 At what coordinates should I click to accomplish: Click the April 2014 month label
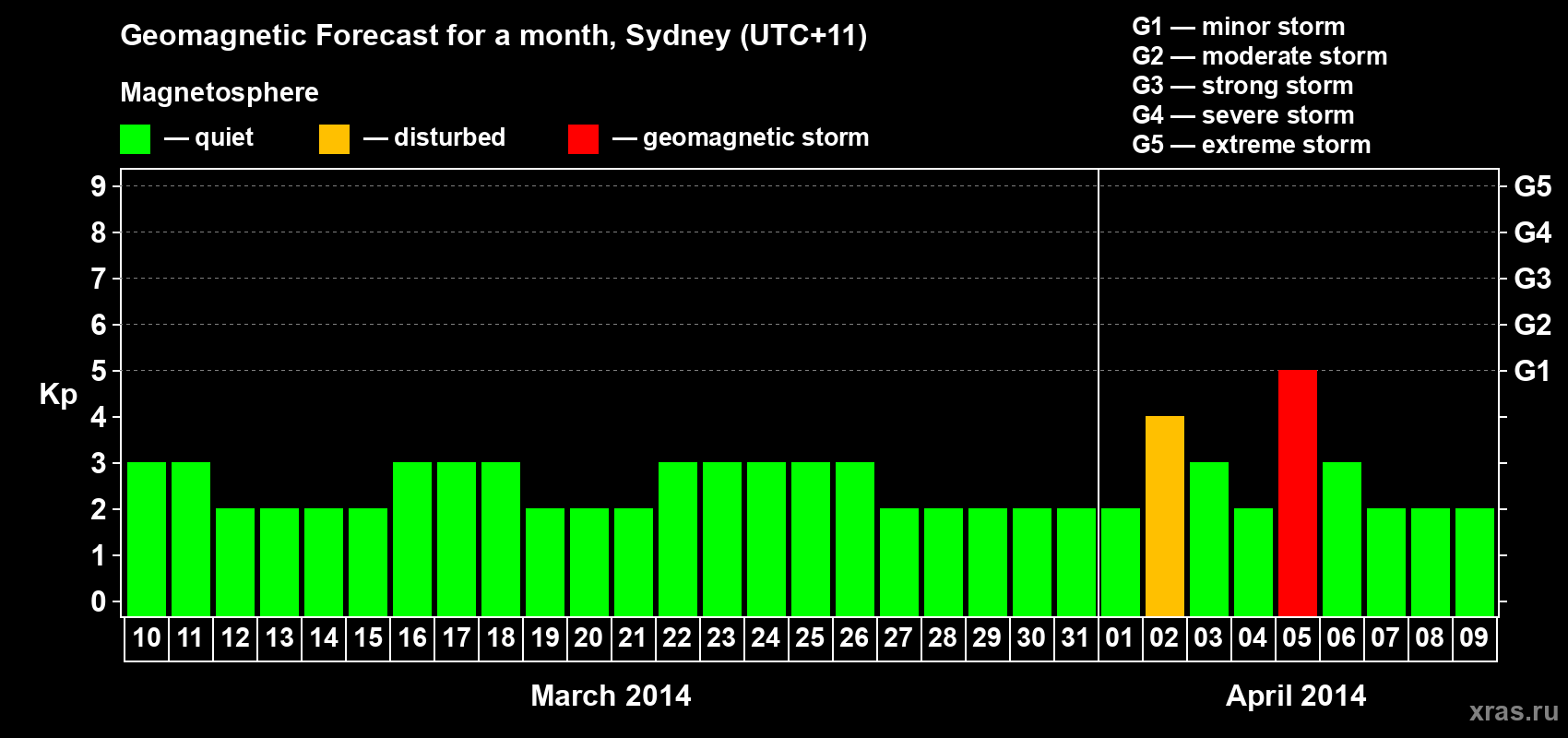pos(1296,696)
